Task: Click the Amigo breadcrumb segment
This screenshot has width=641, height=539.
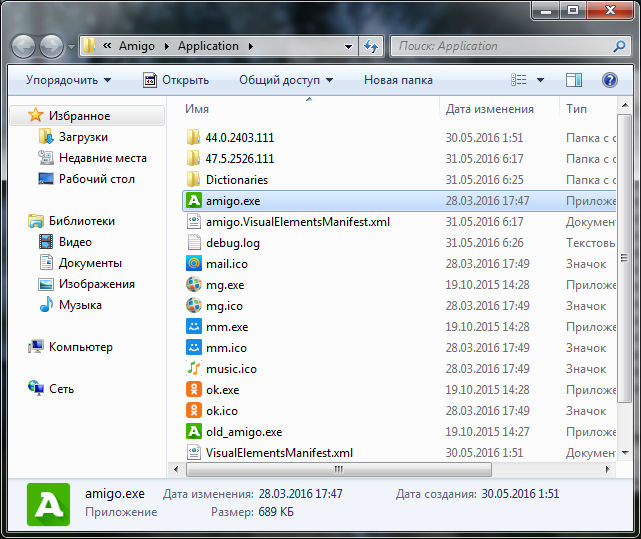Action: click(x=137, y=46)
